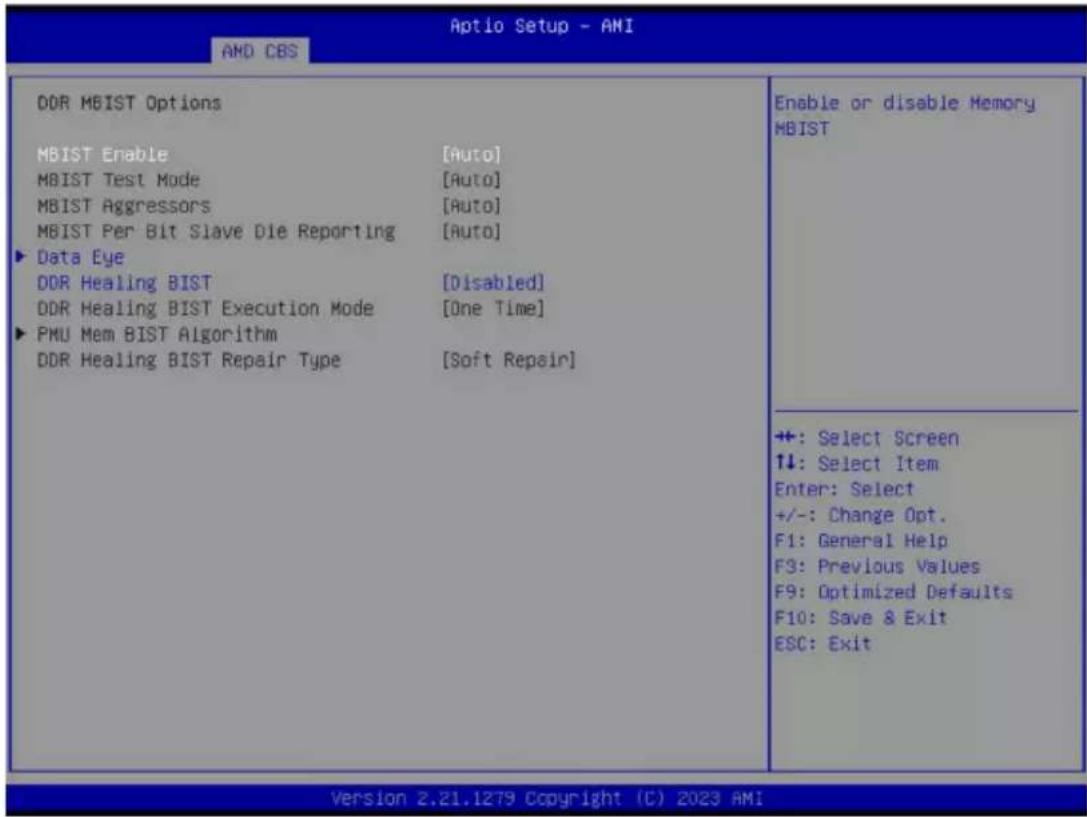
Task: Open Per Bit Slave Die Reporting [Auto] value
Action: click(471, 231)
